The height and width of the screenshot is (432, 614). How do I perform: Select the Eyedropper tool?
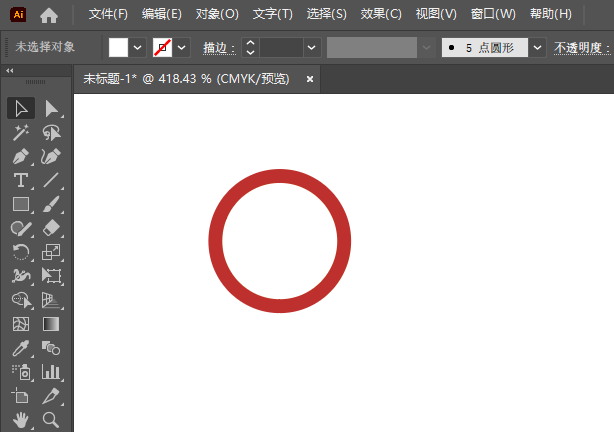(21, 348)
